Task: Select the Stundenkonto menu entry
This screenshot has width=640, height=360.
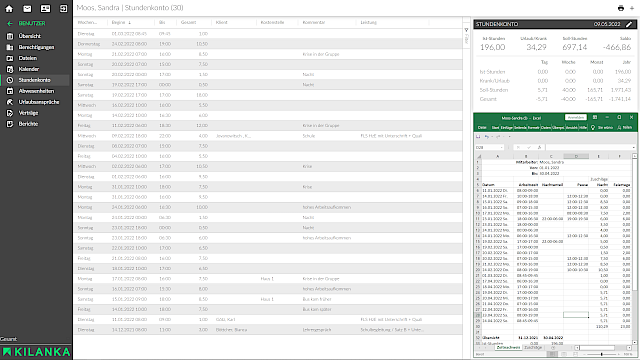Action: pyautogui.click(x=35, y=80)
